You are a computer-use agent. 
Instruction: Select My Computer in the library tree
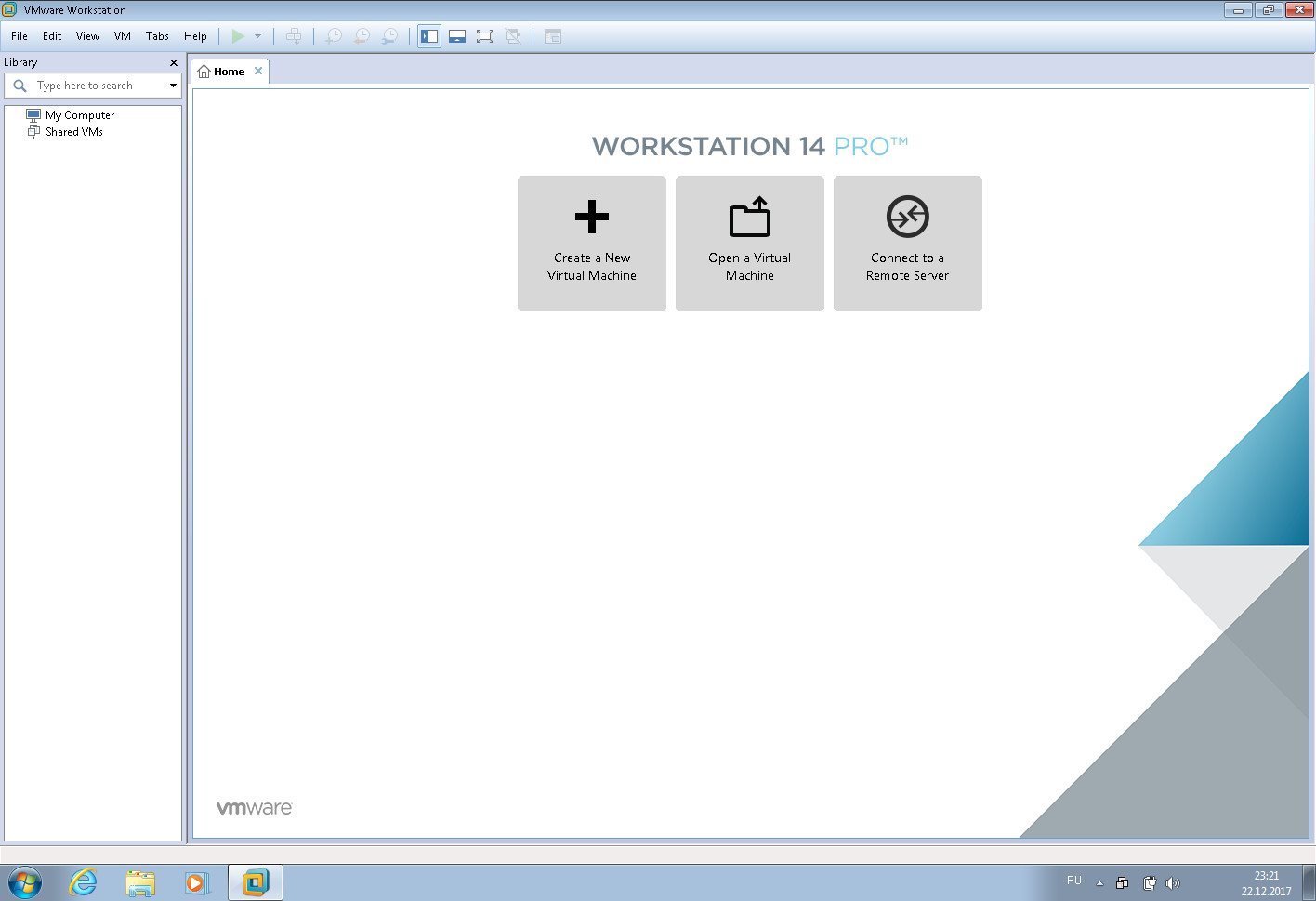coord(80,115)
